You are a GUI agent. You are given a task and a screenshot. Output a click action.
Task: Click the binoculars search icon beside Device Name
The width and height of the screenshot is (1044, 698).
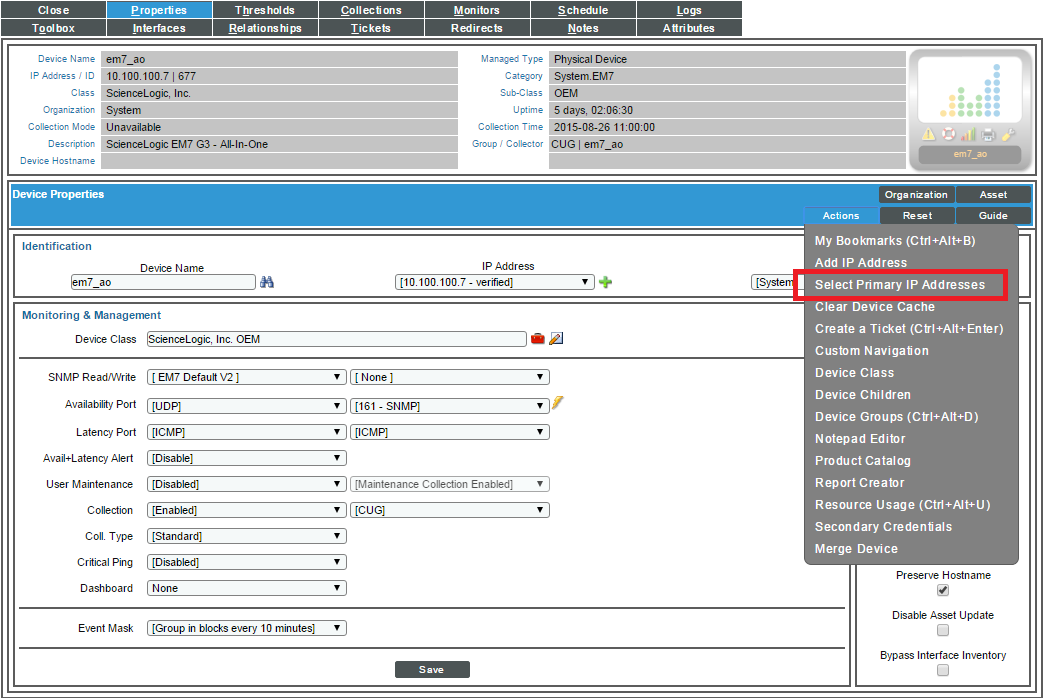(x=268, y=281)
